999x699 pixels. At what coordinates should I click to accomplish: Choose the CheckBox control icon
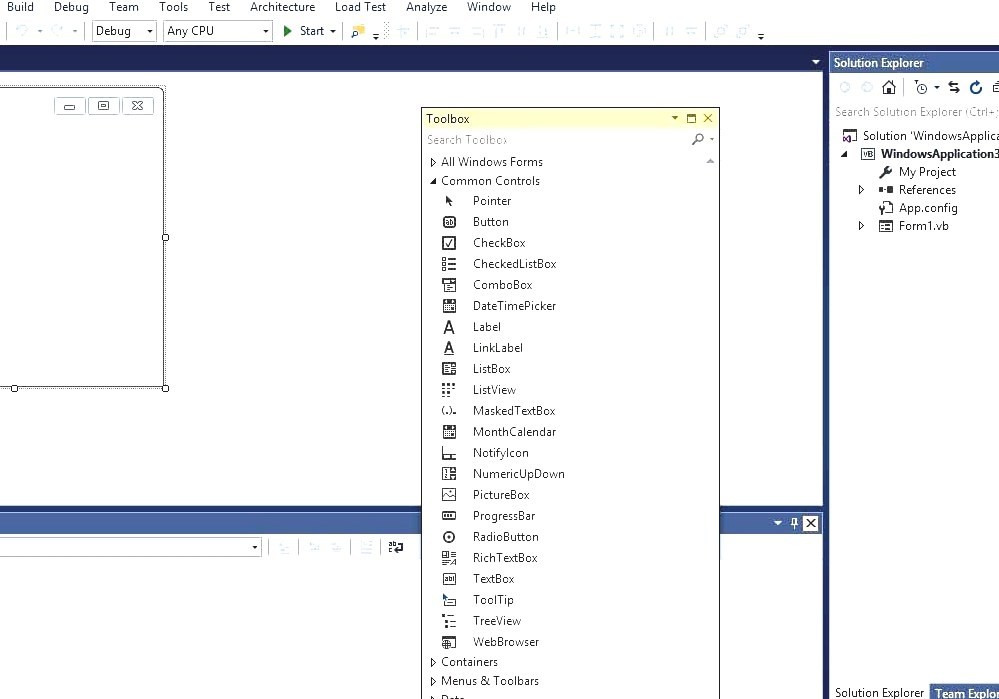tap(449, 243)
